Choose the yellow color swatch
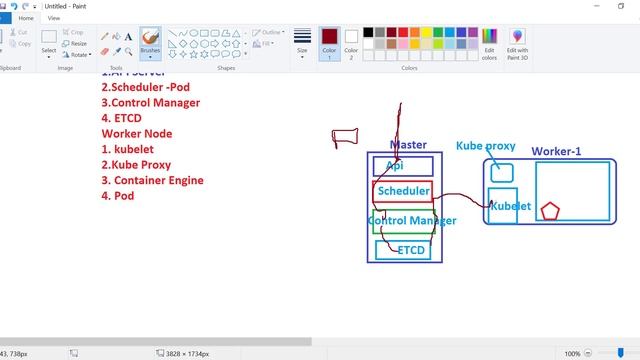This screenshot has height=360, width=640. (x=426, y=32)
